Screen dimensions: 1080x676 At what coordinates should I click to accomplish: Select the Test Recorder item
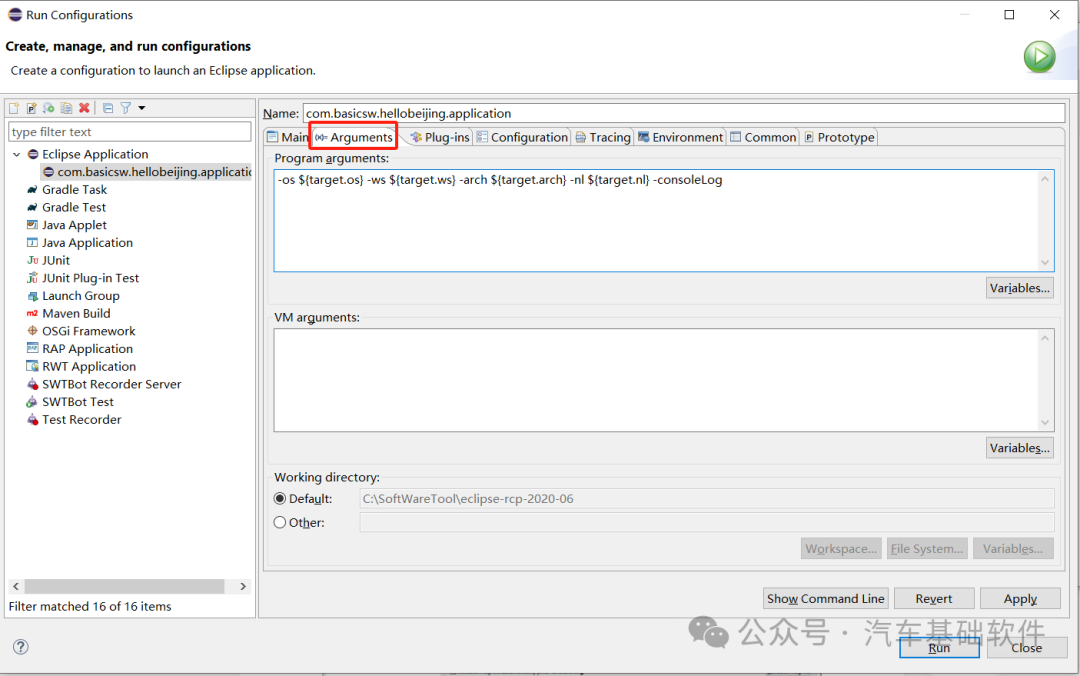(x=81, y=420)
